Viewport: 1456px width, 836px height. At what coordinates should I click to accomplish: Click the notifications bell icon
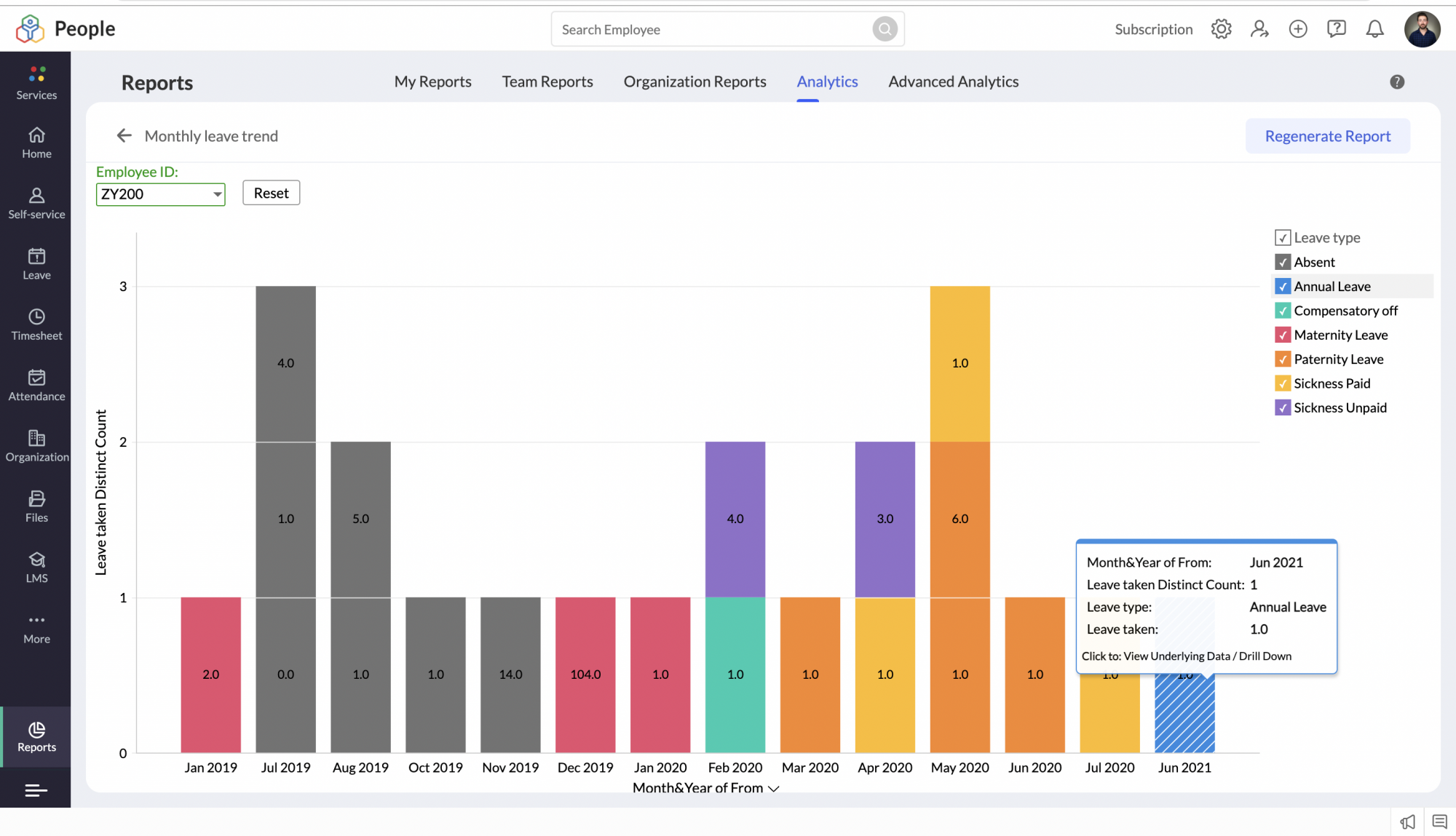1374,29
